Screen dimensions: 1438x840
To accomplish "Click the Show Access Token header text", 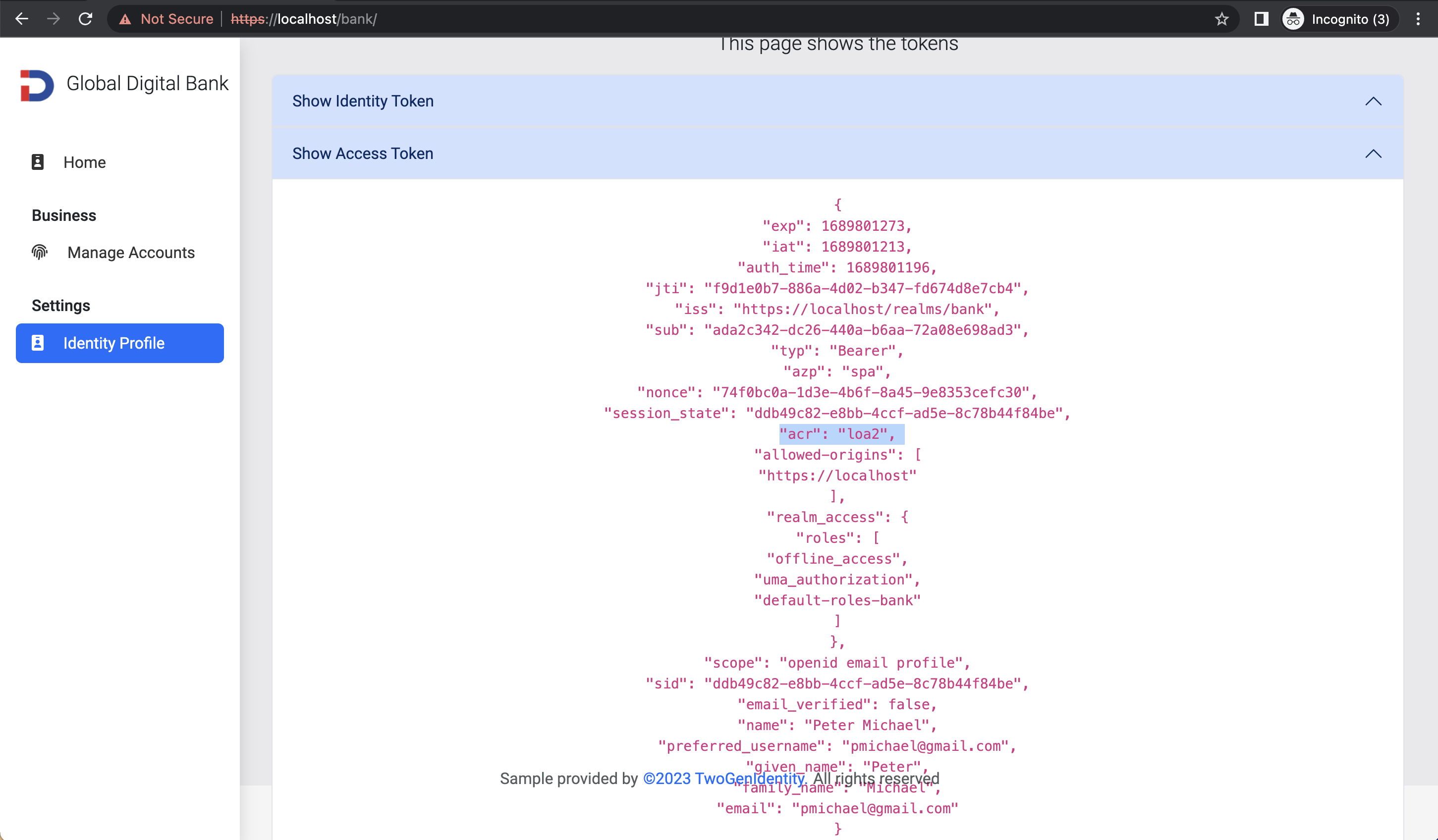I will click(362, 154).
